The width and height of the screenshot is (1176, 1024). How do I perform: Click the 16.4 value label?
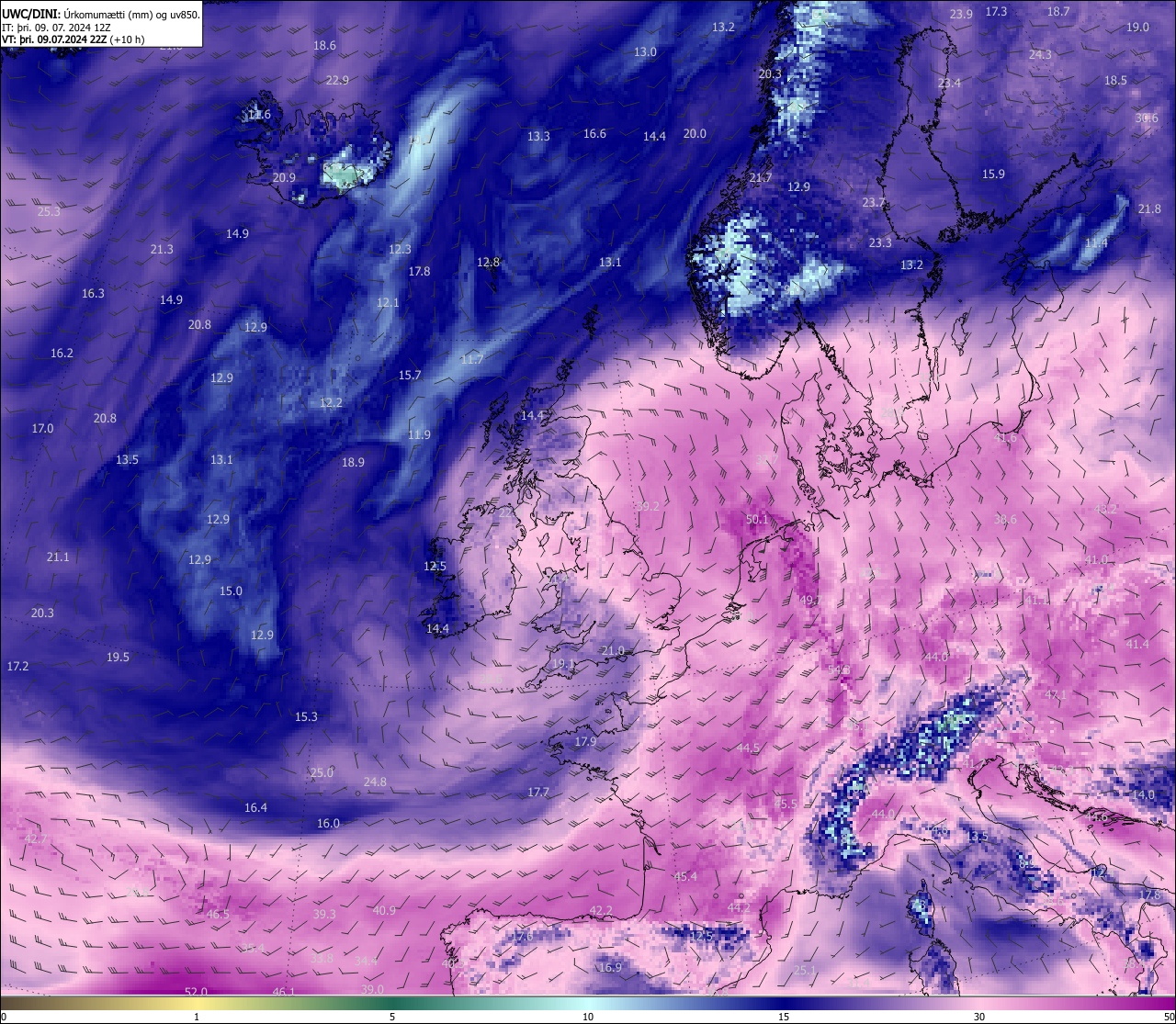click(x=255, y=808)
